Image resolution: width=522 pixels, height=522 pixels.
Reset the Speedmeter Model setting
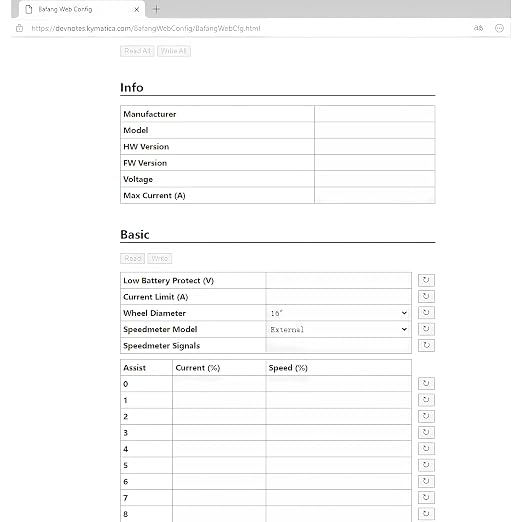coord(426,329)
